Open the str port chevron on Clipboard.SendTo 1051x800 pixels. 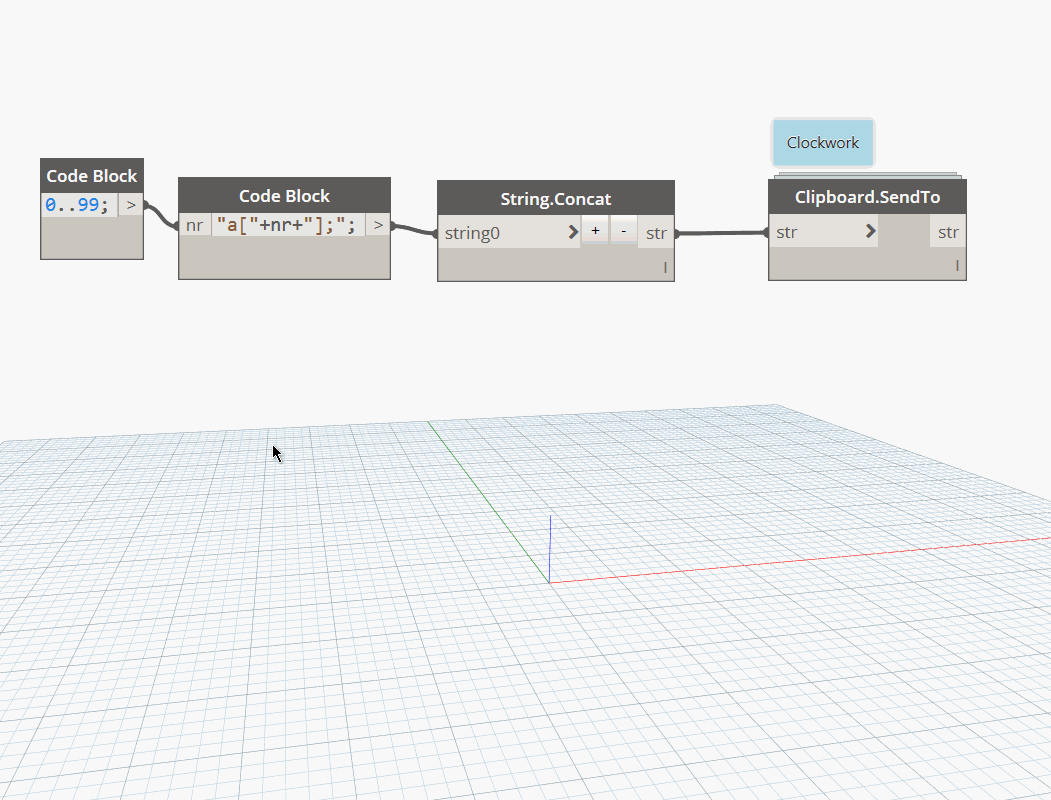click(870, 231)
